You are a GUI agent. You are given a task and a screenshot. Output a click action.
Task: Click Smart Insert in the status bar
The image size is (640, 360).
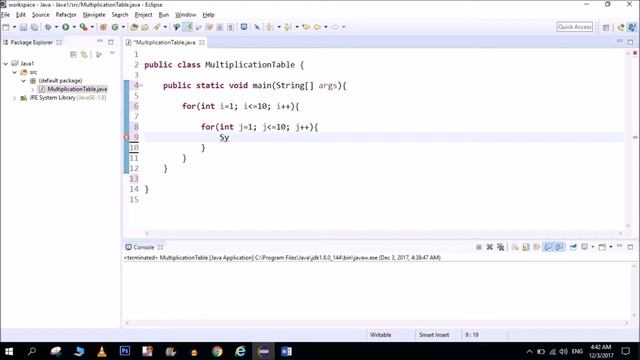click(x=434, y=335)
